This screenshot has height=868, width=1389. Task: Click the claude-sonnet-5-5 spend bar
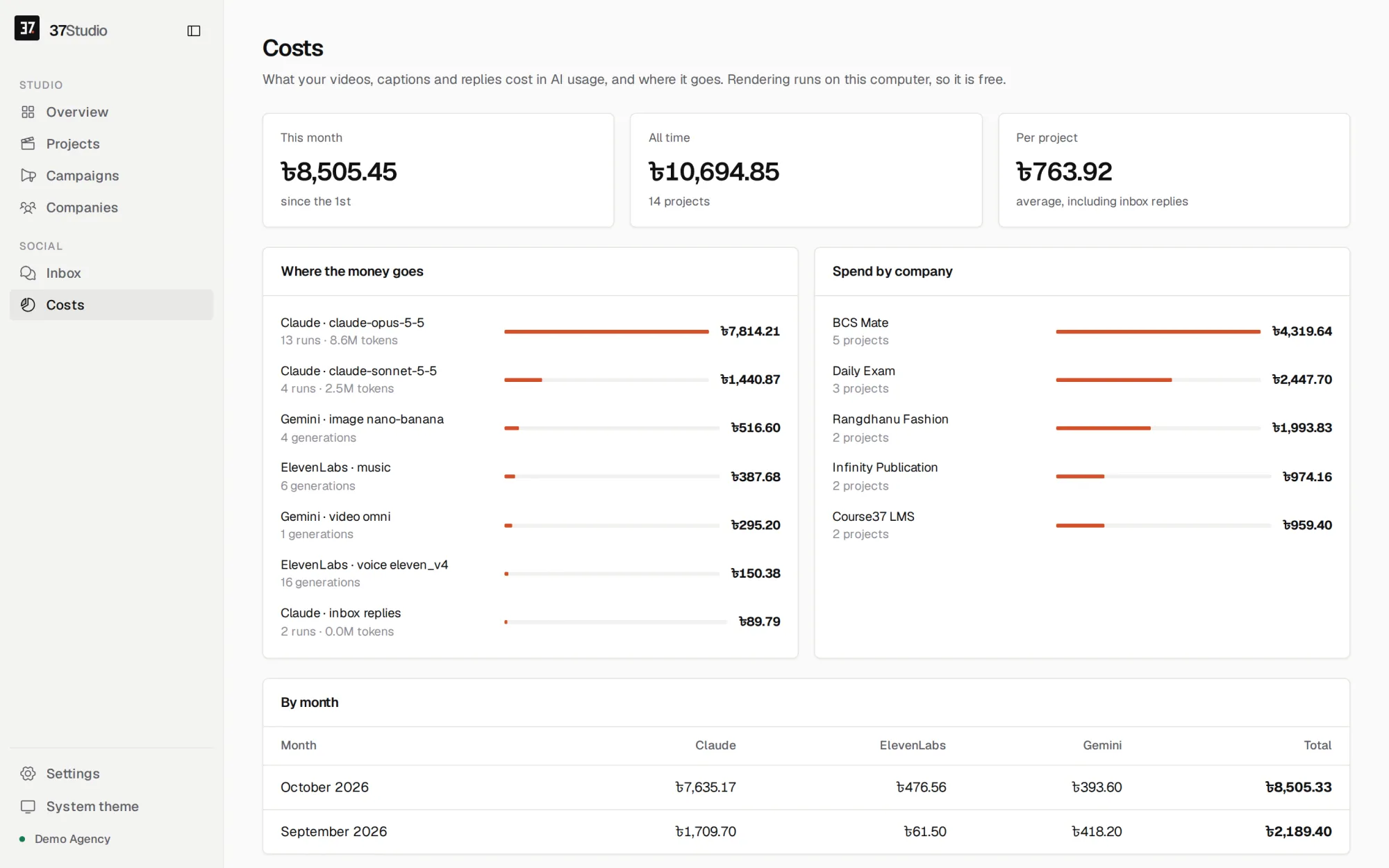click(x=606, y=380)
